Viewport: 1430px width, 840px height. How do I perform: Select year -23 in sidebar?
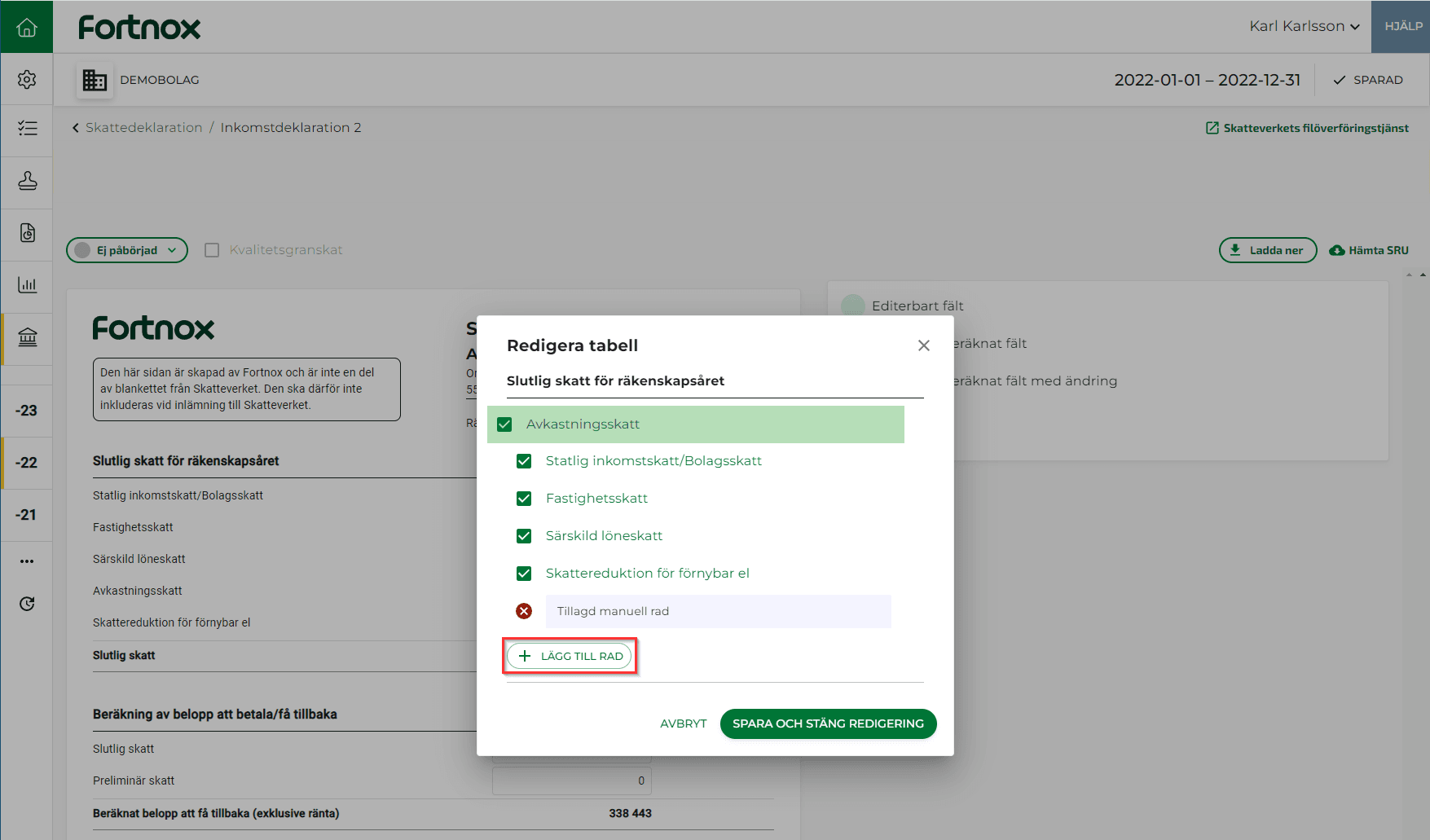[26, 411]
